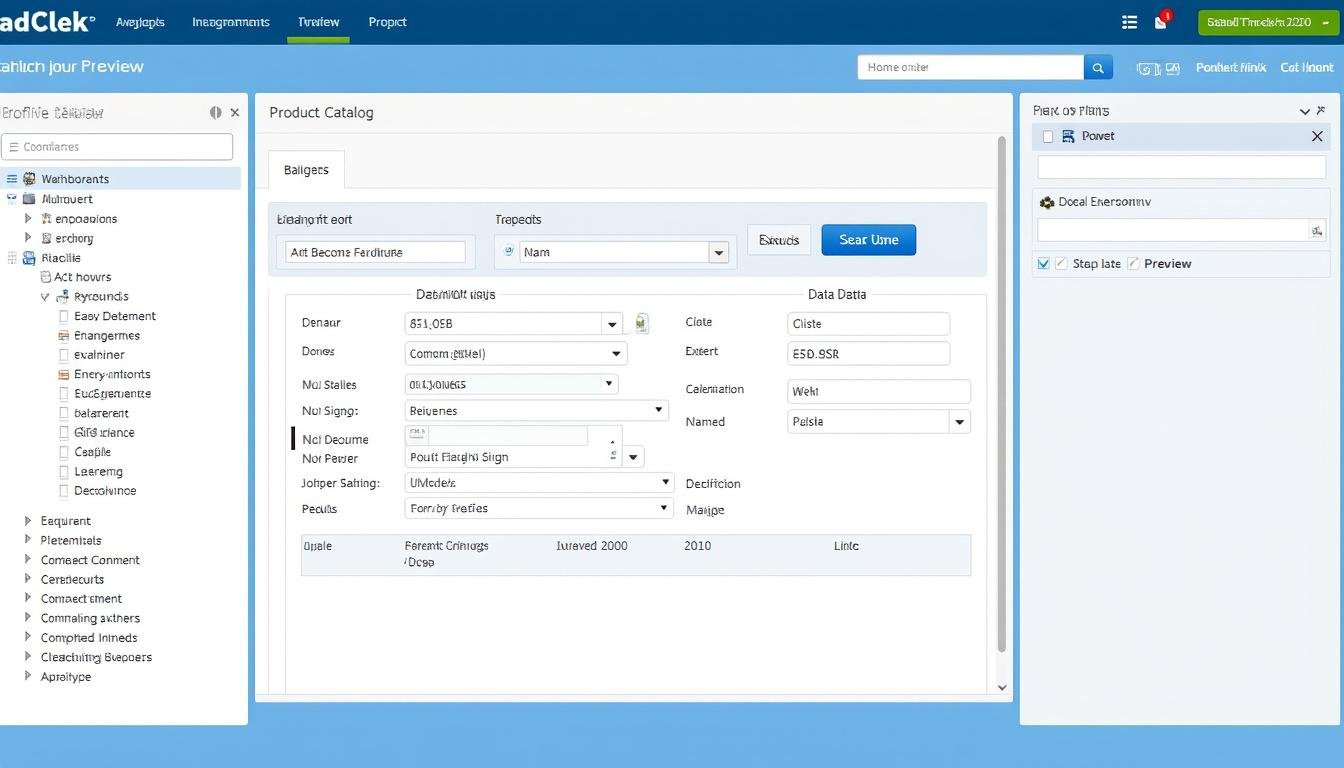Open the Nam dropdown arrow

tap(718, 253)
